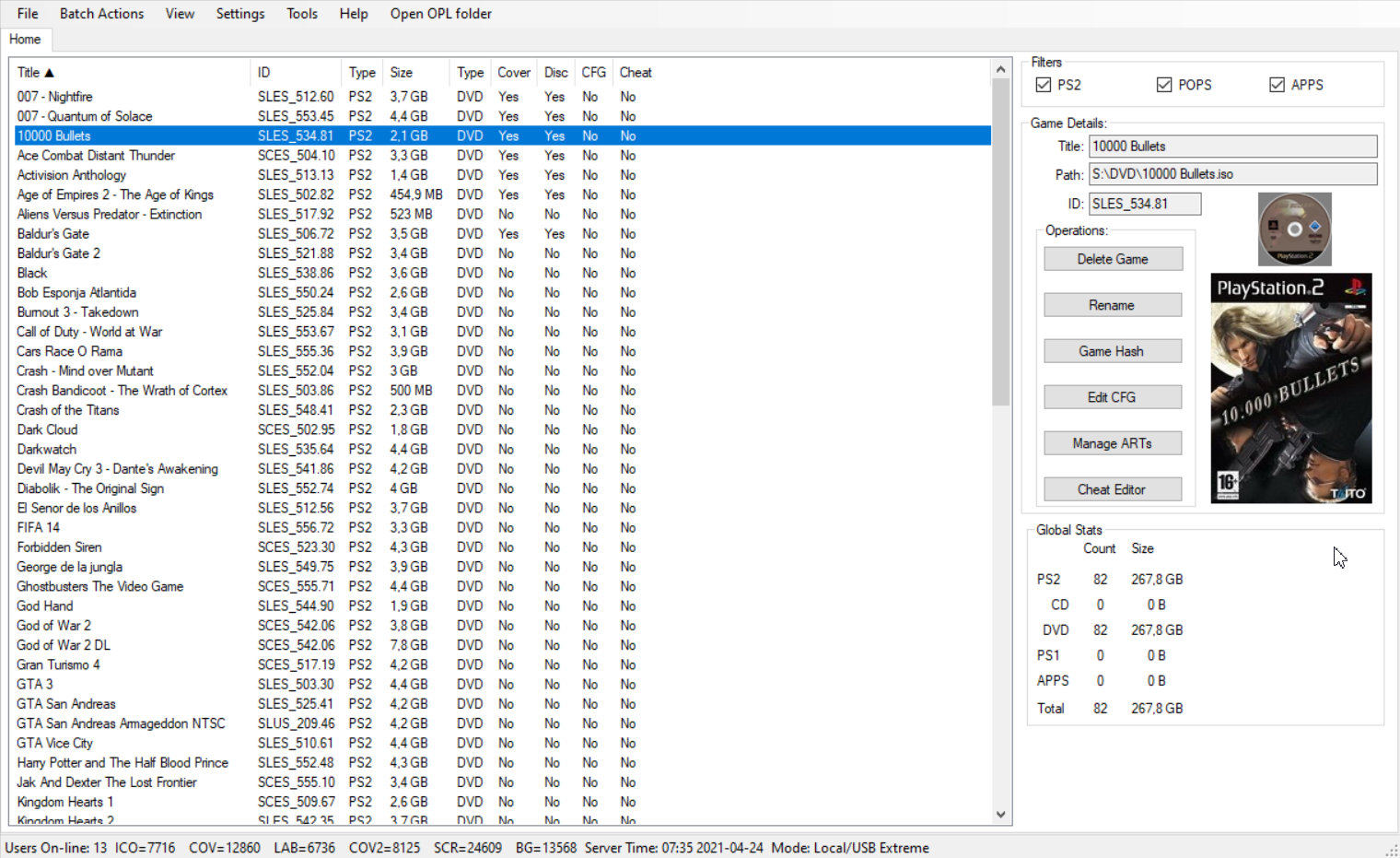Image resolution: width=1400 pixels, height=858 pixels.
Task: Open the Help menu
Action: tap(354, 14)
